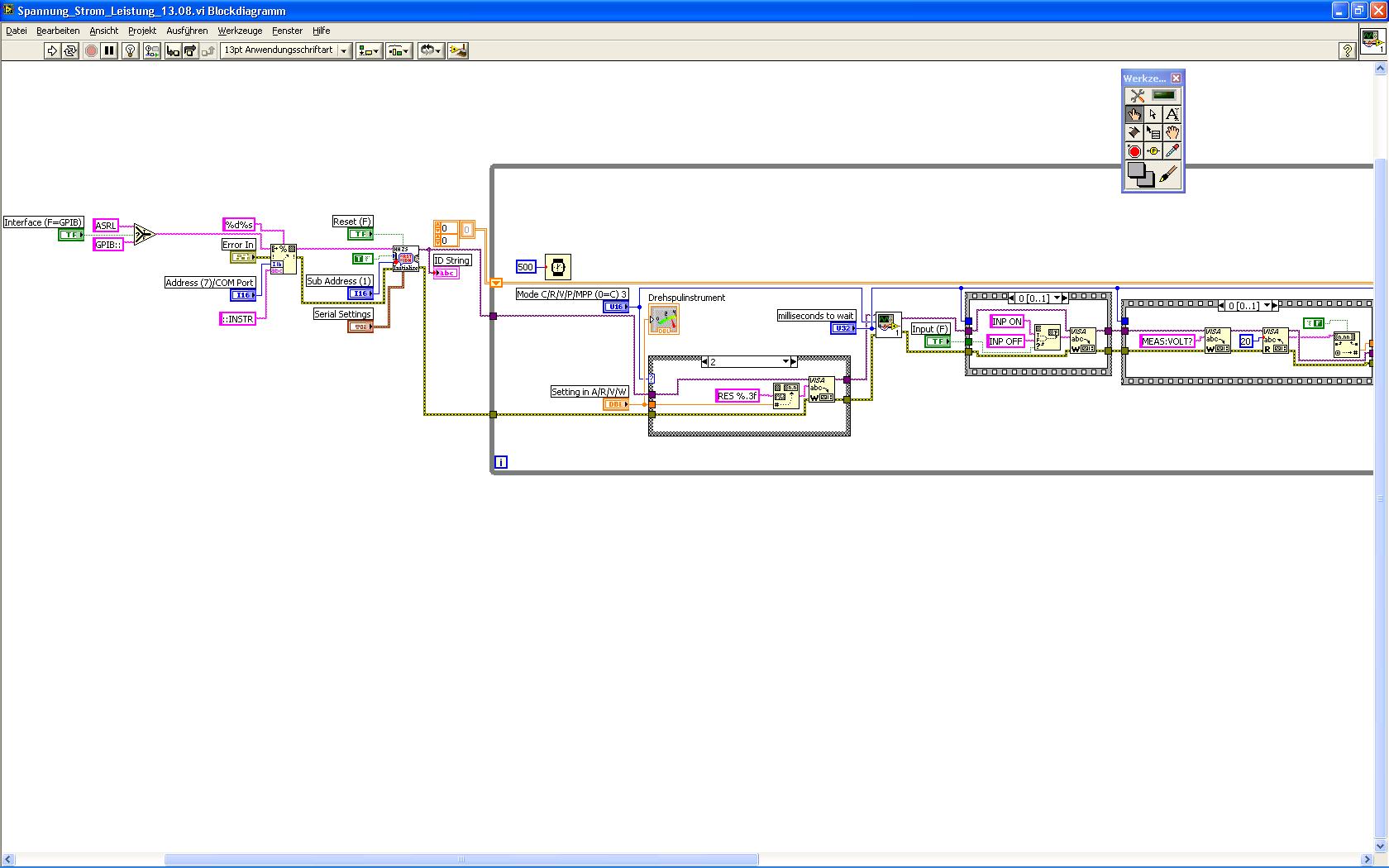Click the foreground/background color swatches

point(1141,174)
